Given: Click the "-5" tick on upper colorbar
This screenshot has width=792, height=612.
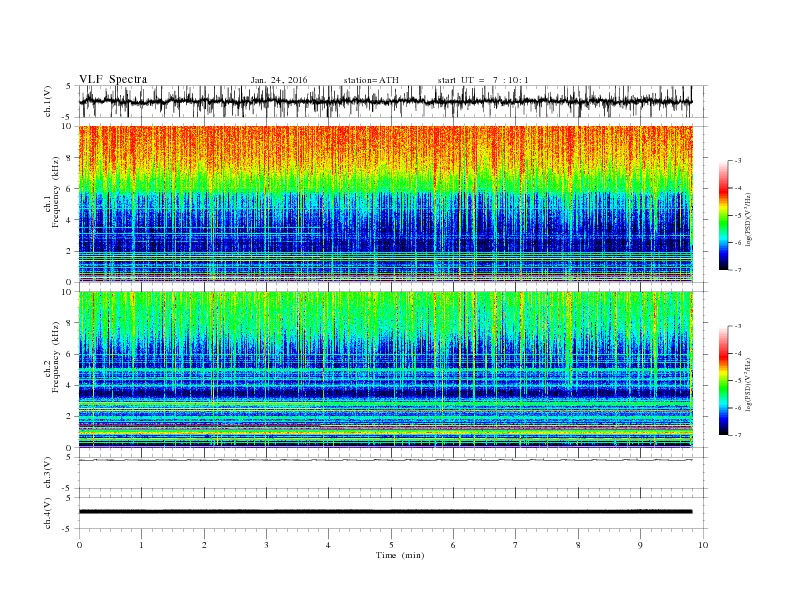Looking at the screenshot, I should click(x=738, y=216).
